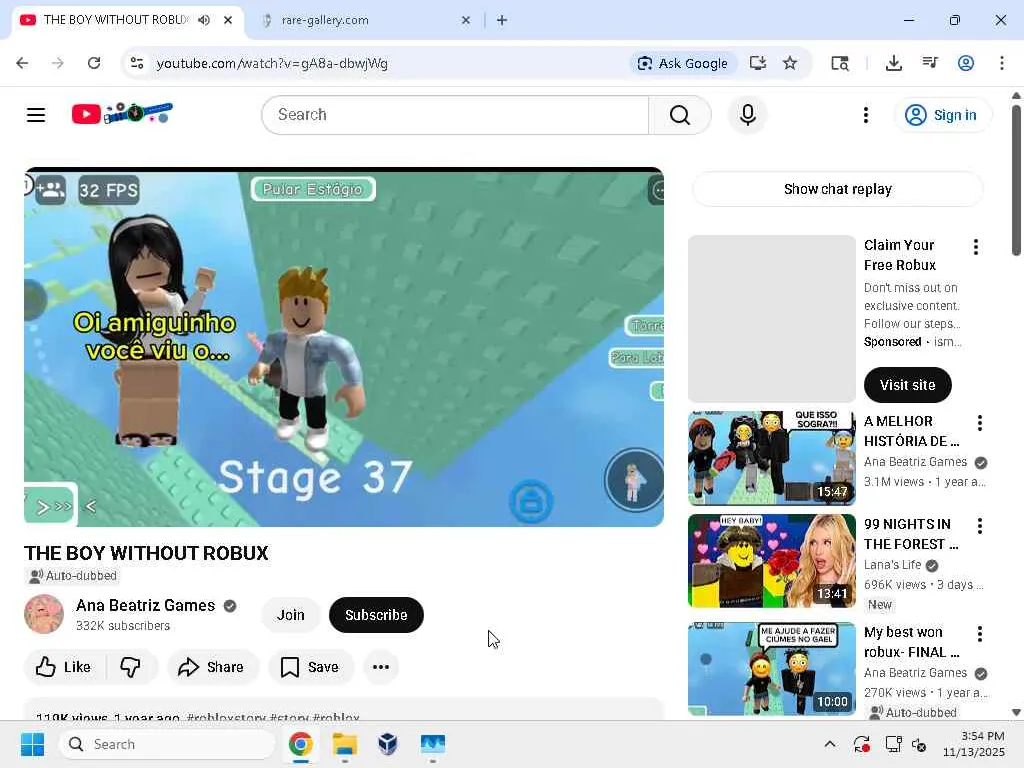
Task: Open Google Lens search icon in toolbar
Action: [840, 63]
